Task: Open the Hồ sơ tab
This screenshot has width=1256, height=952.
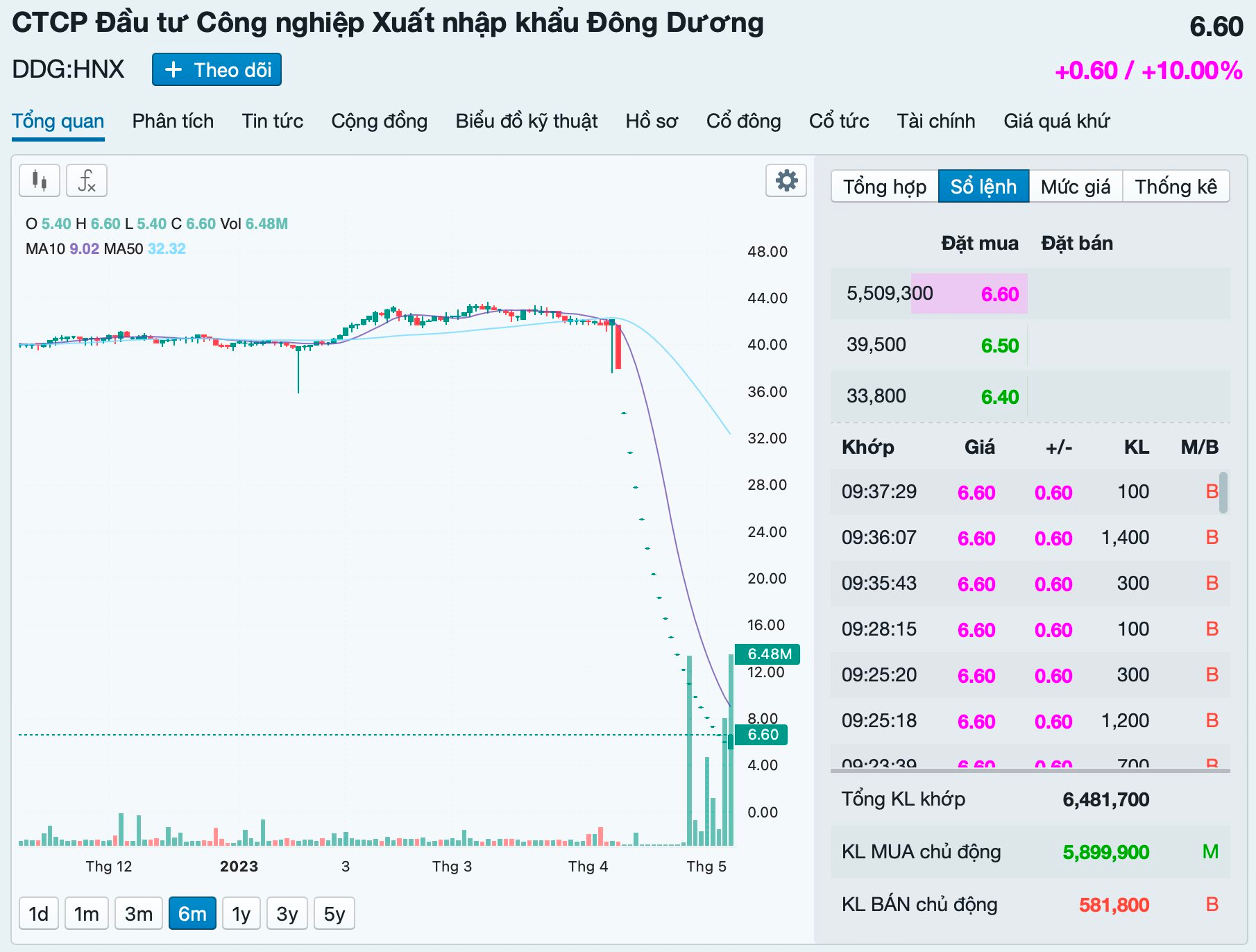Action: coord(652,121)
